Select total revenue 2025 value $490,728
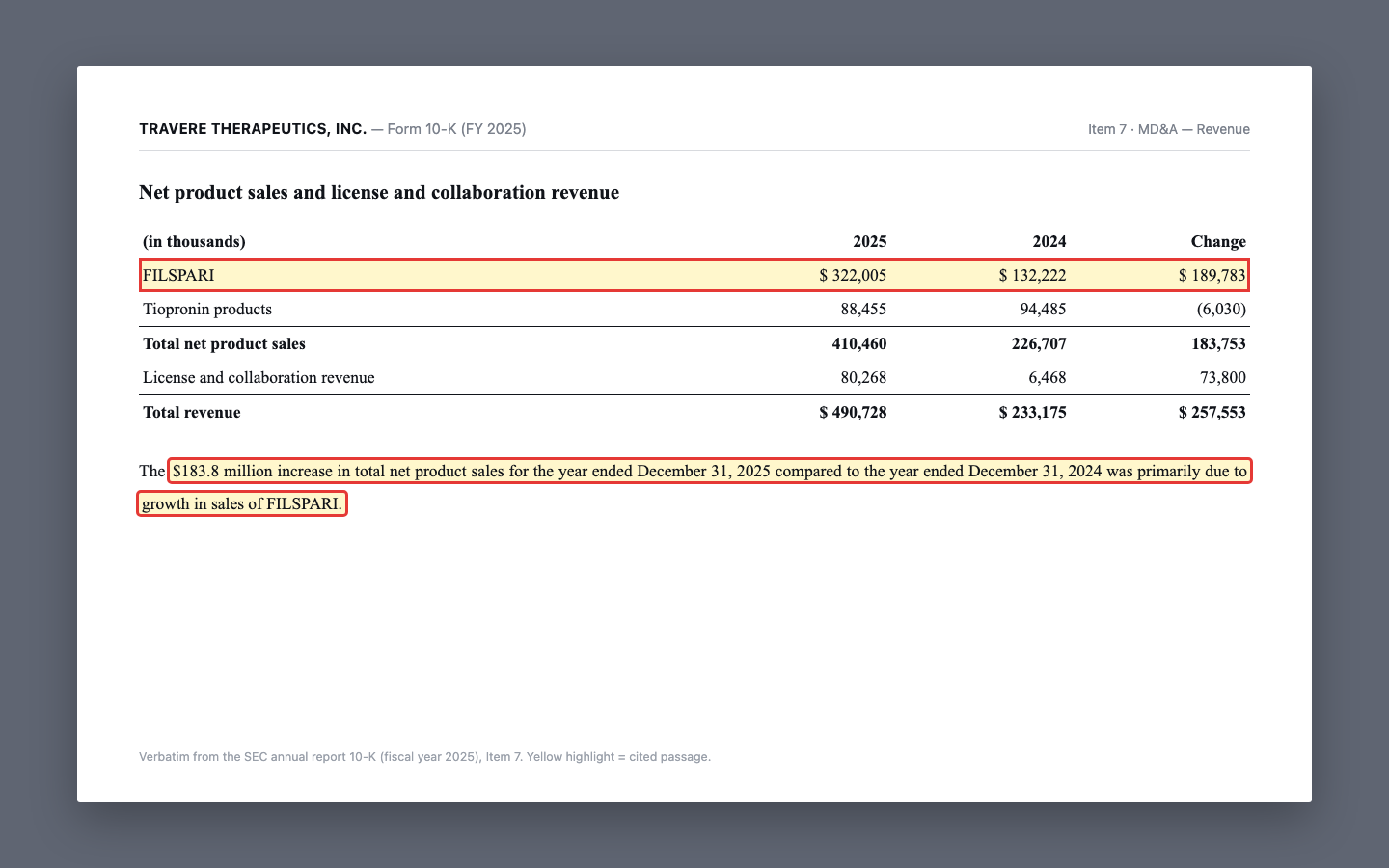 pyautogui.click(x=853, y=413)
